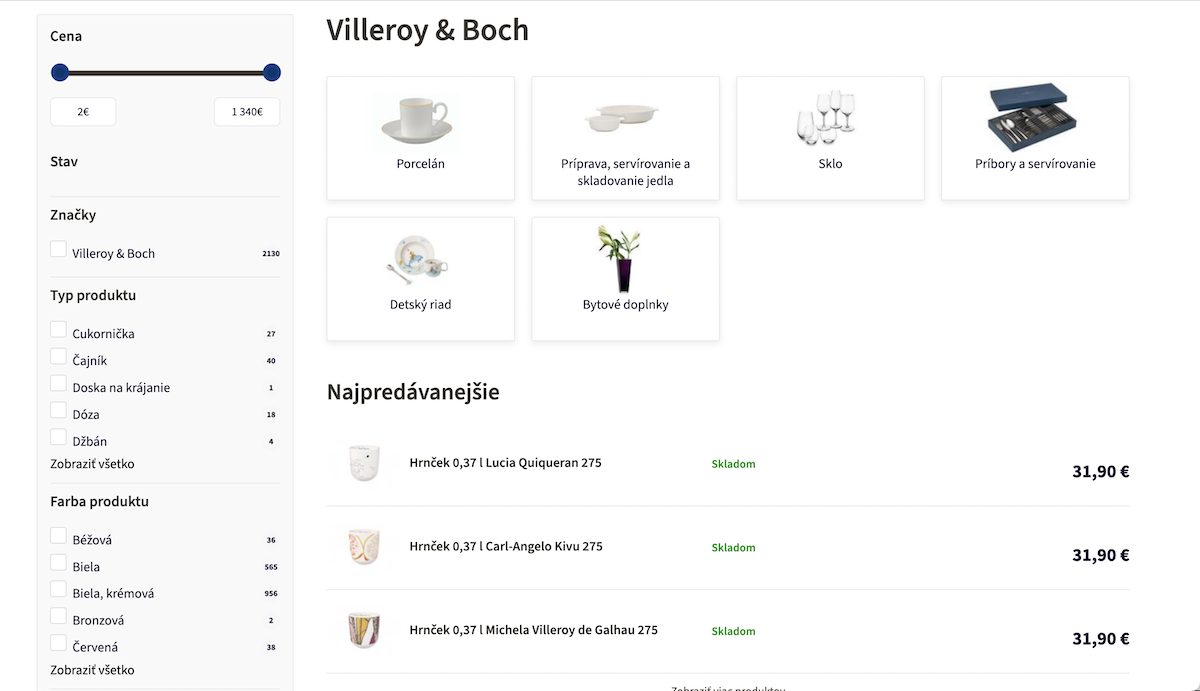Tick the Čajník product type checkbox
This screenshot has width=1200, height=691.
(59, 356)
